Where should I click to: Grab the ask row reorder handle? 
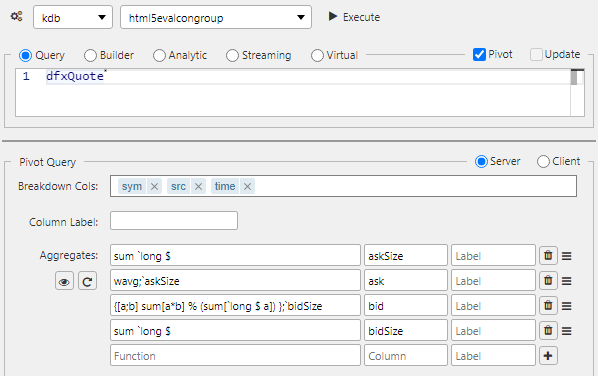[567, 281]
